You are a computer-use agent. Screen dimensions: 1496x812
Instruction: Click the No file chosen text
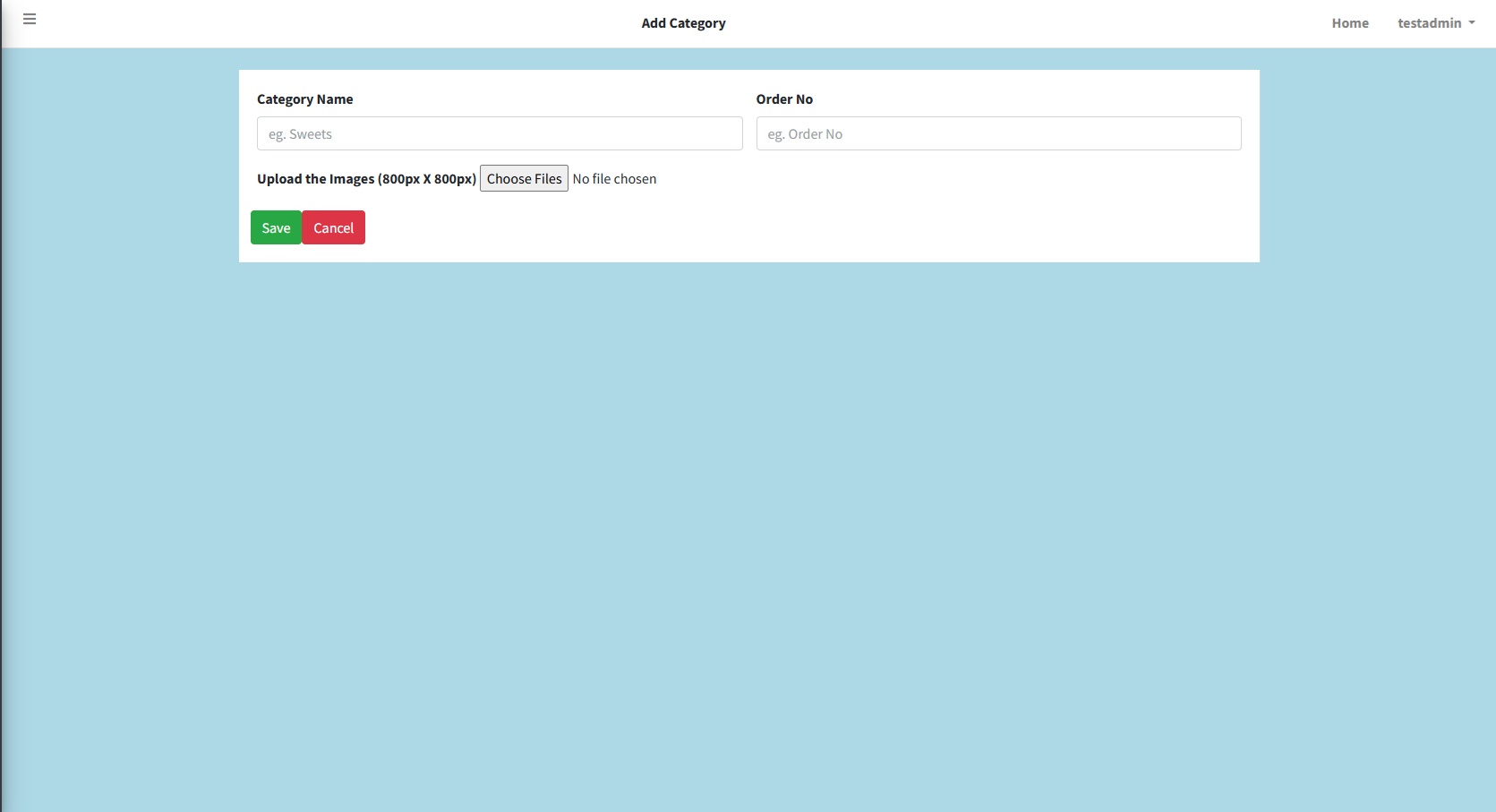point(614,179)
